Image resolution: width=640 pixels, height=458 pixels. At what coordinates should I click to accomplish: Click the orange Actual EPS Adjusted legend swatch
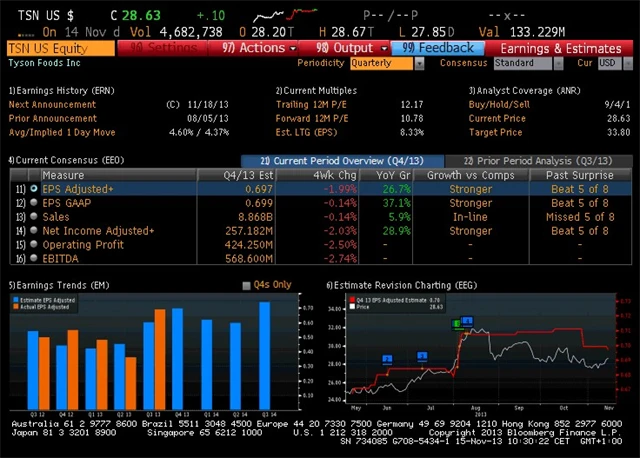[x=14, y=306]
